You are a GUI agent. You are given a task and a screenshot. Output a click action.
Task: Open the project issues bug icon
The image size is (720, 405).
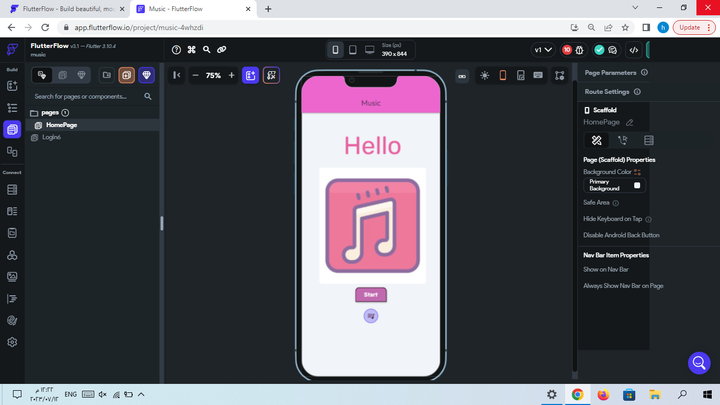click(580, 49)
